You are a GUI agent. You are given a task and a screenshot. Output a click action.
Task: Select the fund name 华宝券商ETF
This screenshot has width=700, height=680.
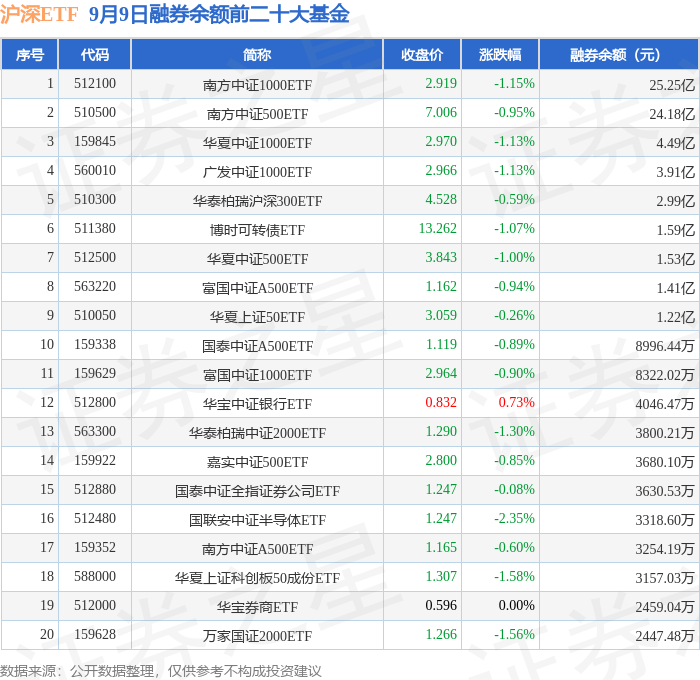[257, 607]
